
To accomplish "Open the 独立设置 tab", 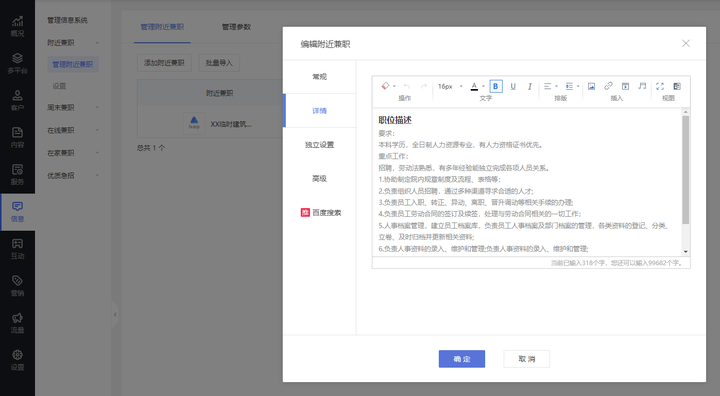I will [x=320, y=145].
